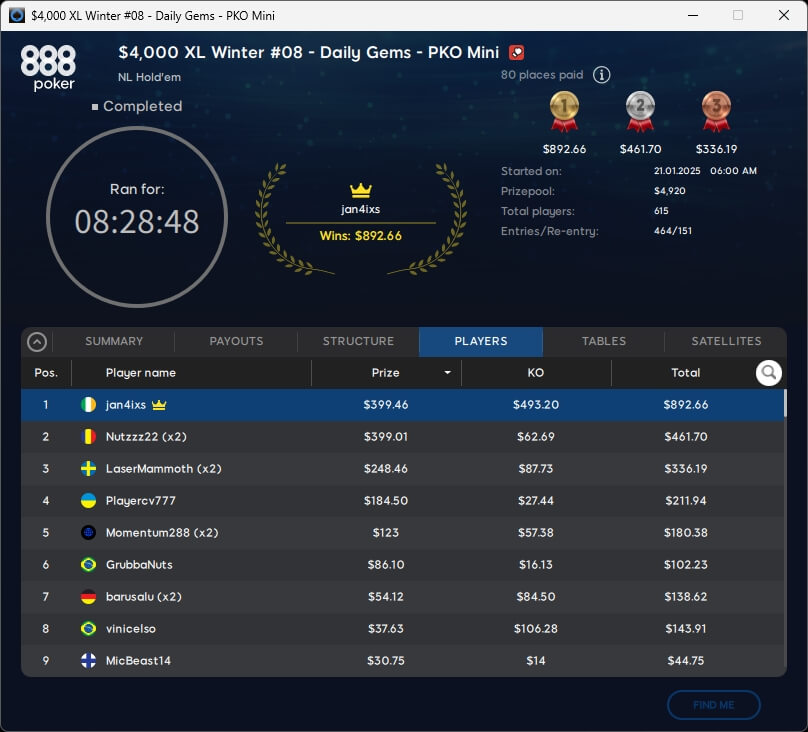Click the Ukrainian flag beside Playercv777
This screenshot has width=808, height=732.
tap(89, 500)
